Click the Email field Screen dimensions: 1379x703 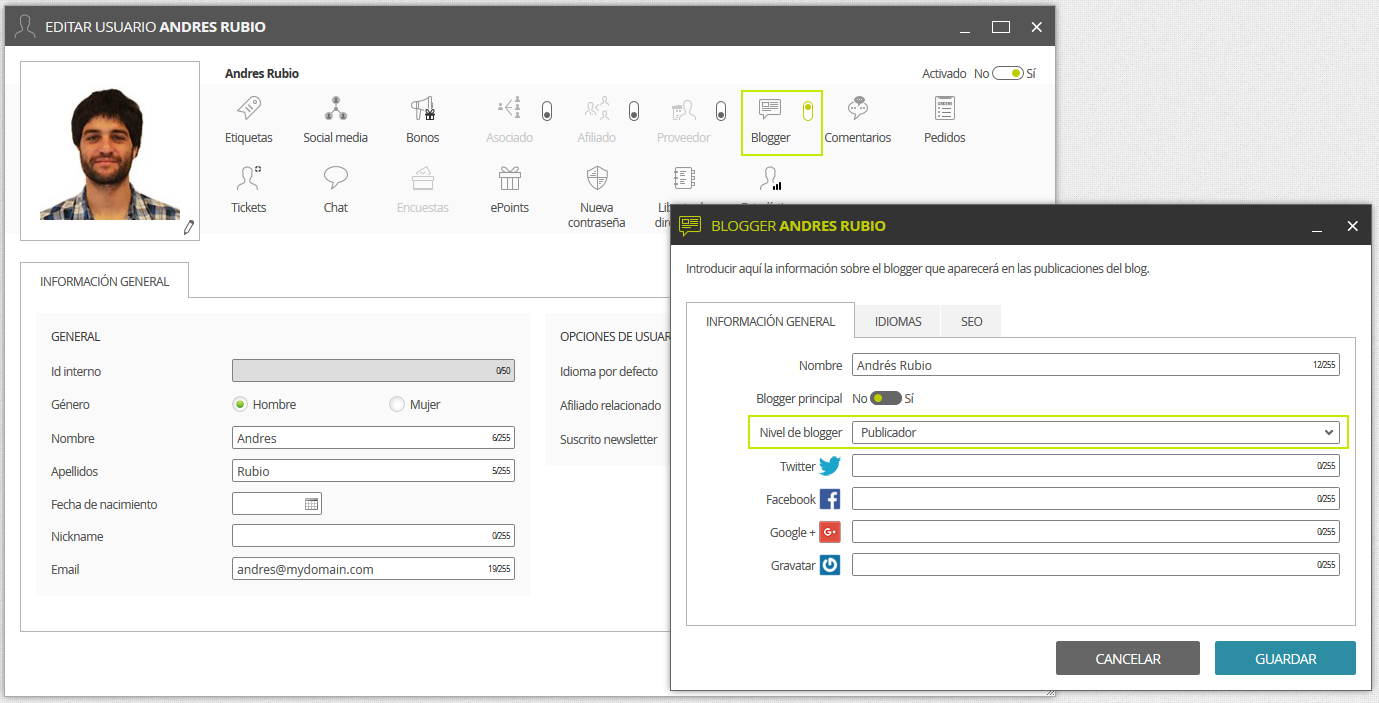[x=373, y=569]
